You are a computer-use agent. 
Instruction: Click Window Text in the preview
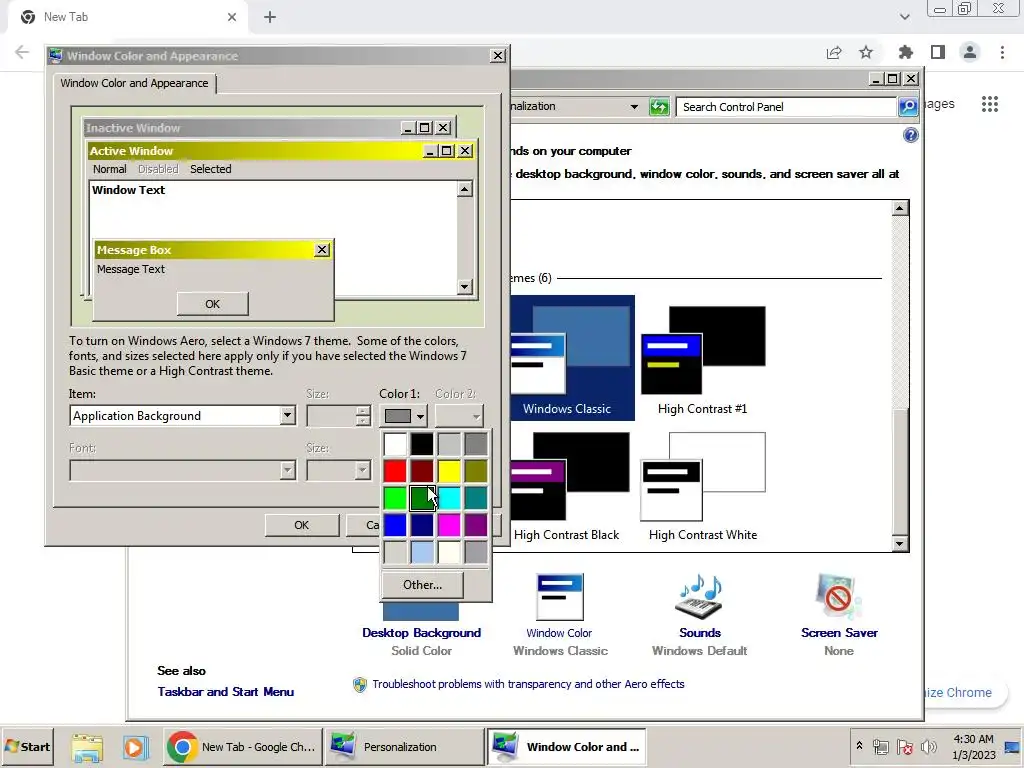pos(129,190)
